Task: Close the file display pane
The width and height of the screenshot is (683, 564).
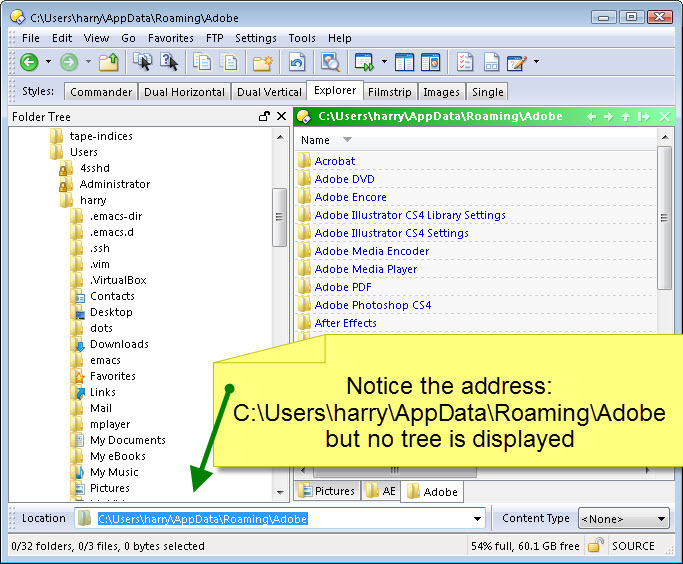Action: [664, 116]
